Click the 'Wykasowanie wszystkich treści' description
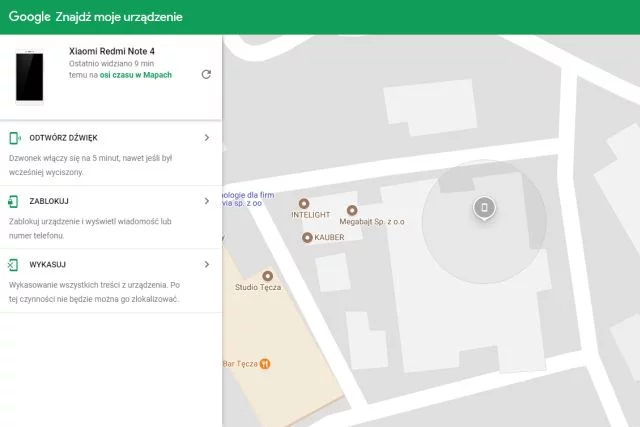Screen dimensions: 640x427 [x=94, y=292]
